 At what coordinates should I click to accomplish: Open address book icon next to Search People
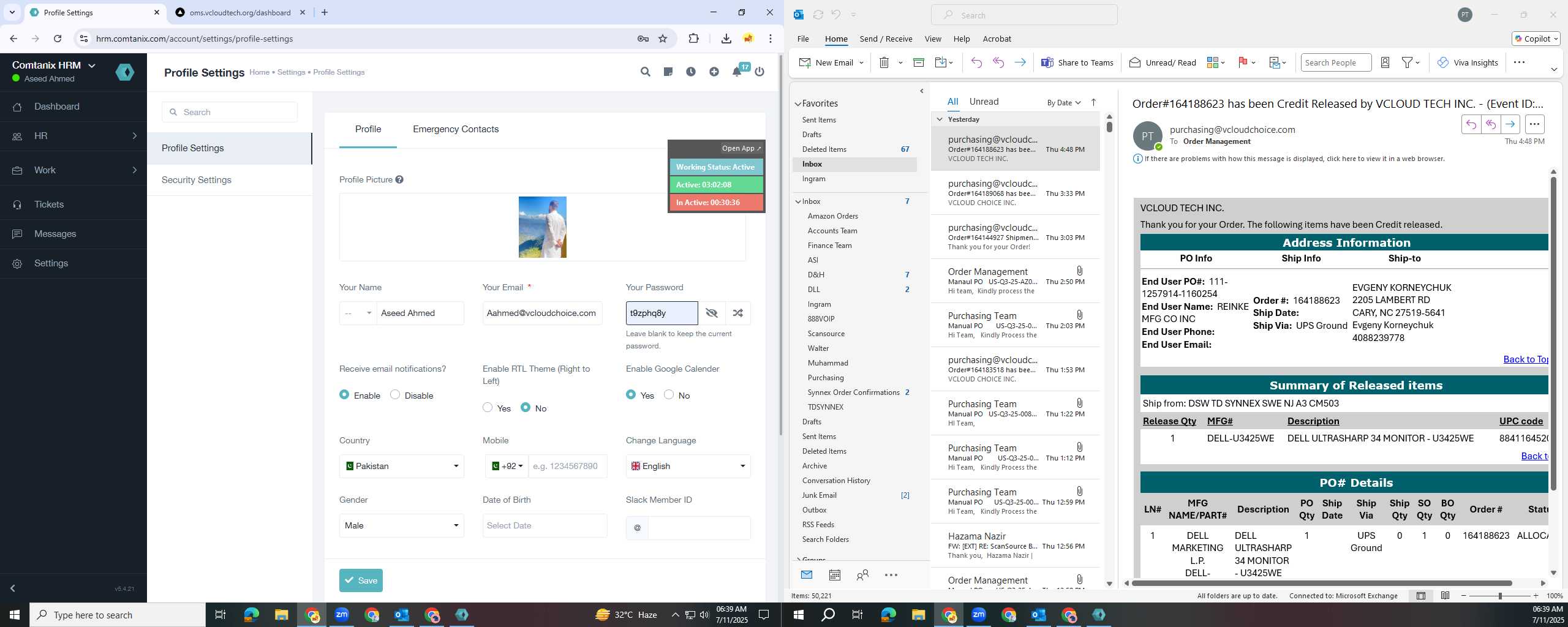pyautogui.click(x=1385, y=62)
